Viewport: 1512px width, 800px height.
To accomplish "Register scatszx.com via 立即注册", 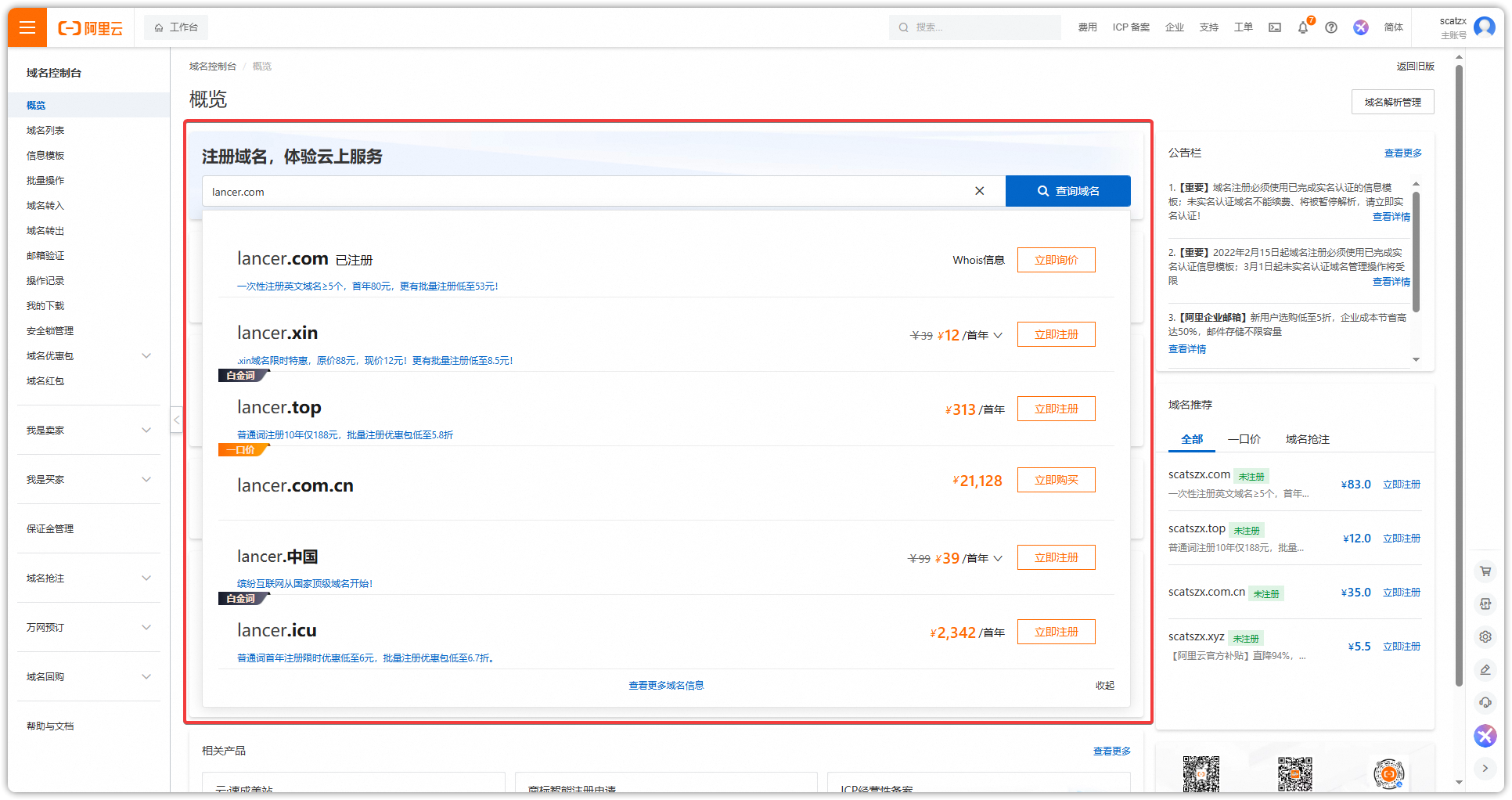I will (x=1402, y=485).
